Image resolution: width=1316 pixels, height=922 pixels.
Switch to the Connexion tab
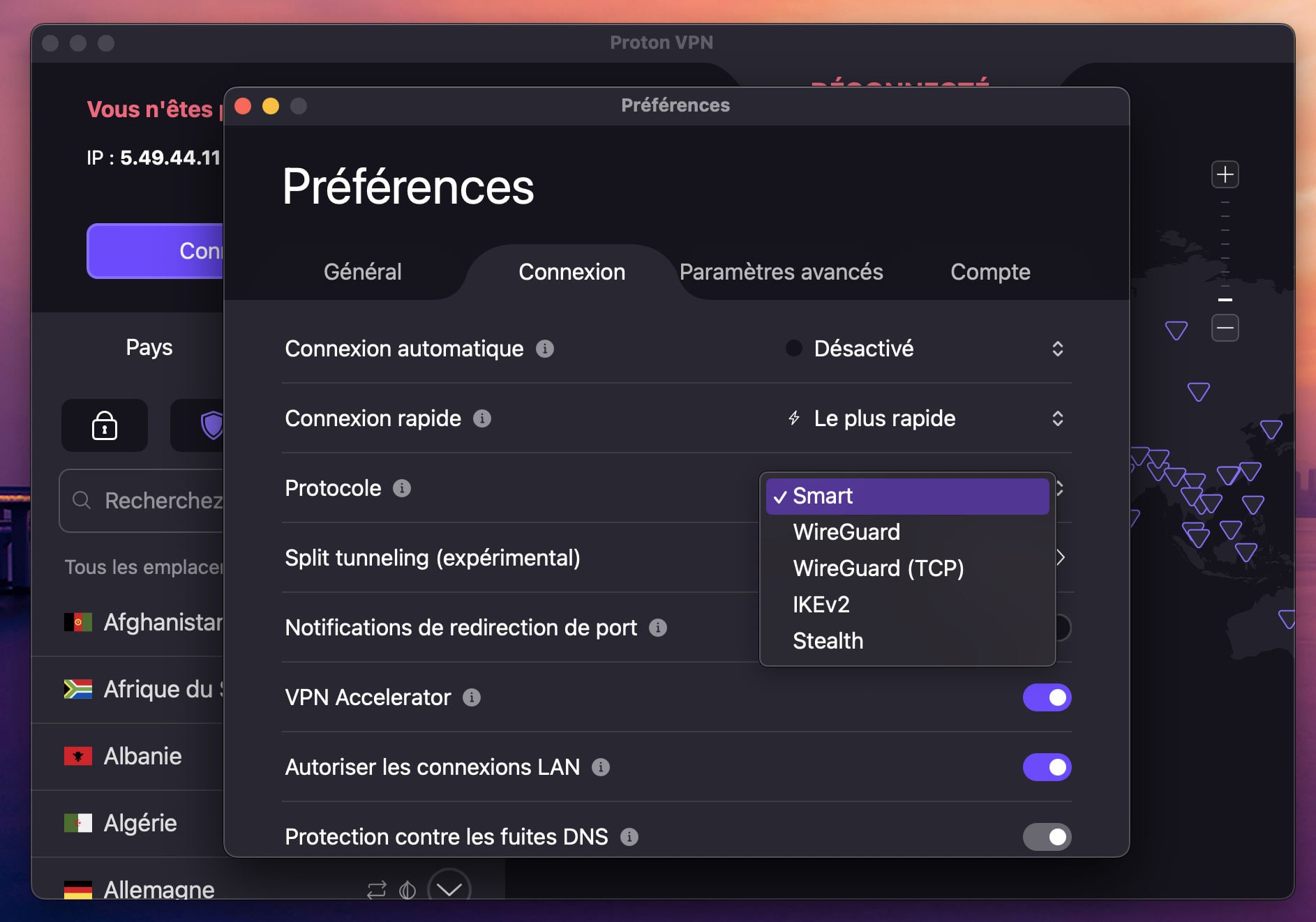pyautogui.click(x=572, y=272)
